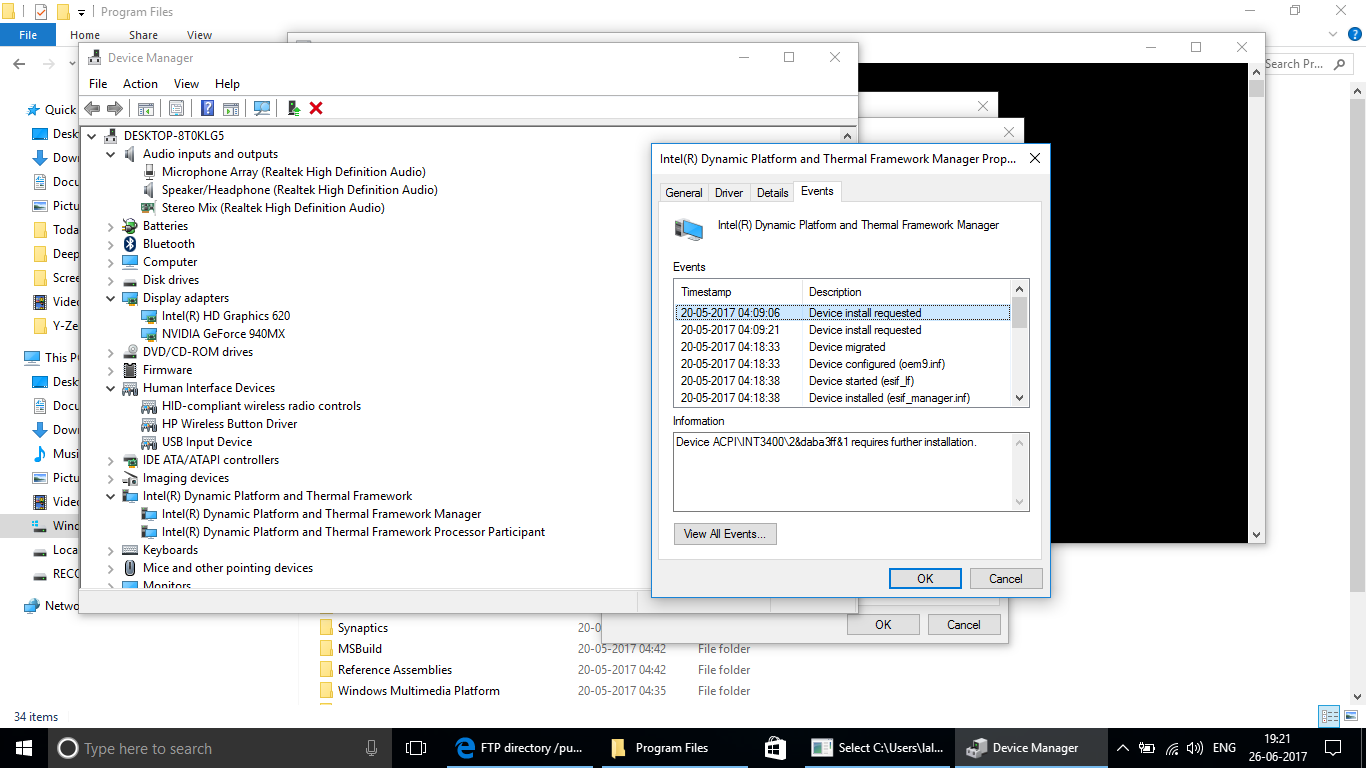
Task: Click the blue File button in Explorer
Action: coord(28,35)
